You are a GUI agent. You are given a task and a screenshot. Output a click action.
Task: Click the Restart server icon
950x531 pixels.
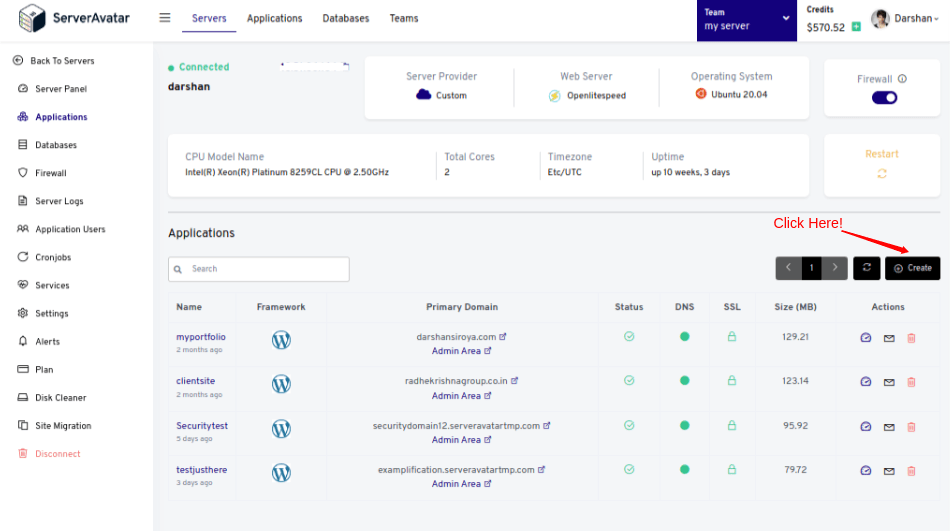(882, 173)
